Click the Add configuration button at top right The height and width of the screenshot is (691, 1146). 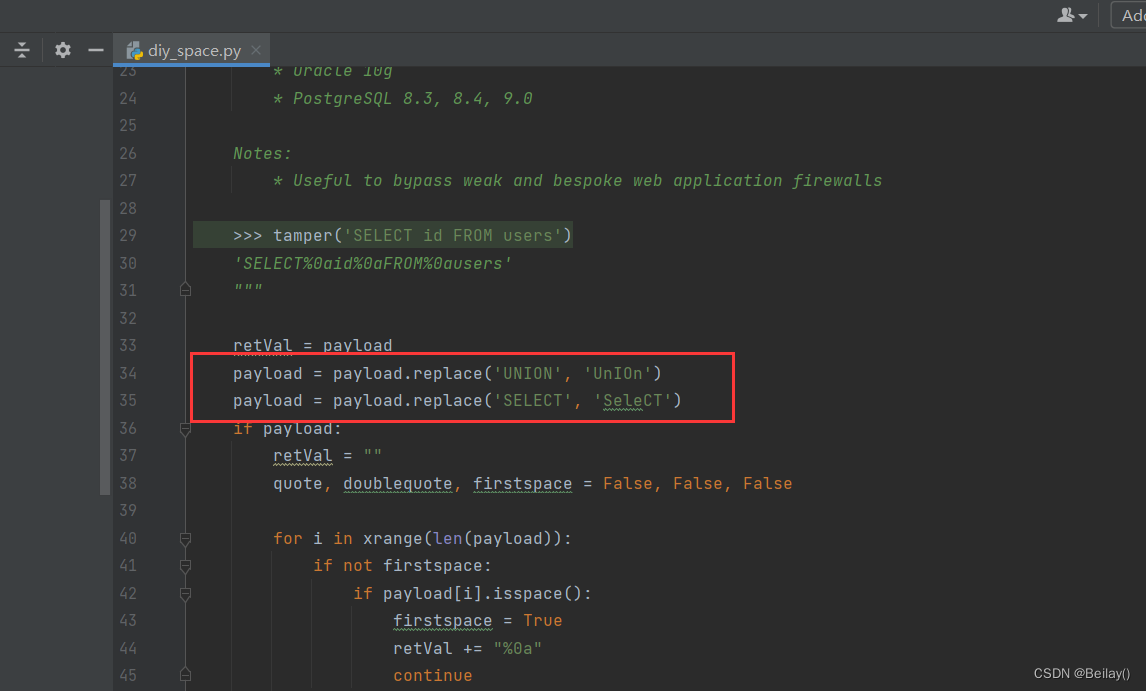1128,15
